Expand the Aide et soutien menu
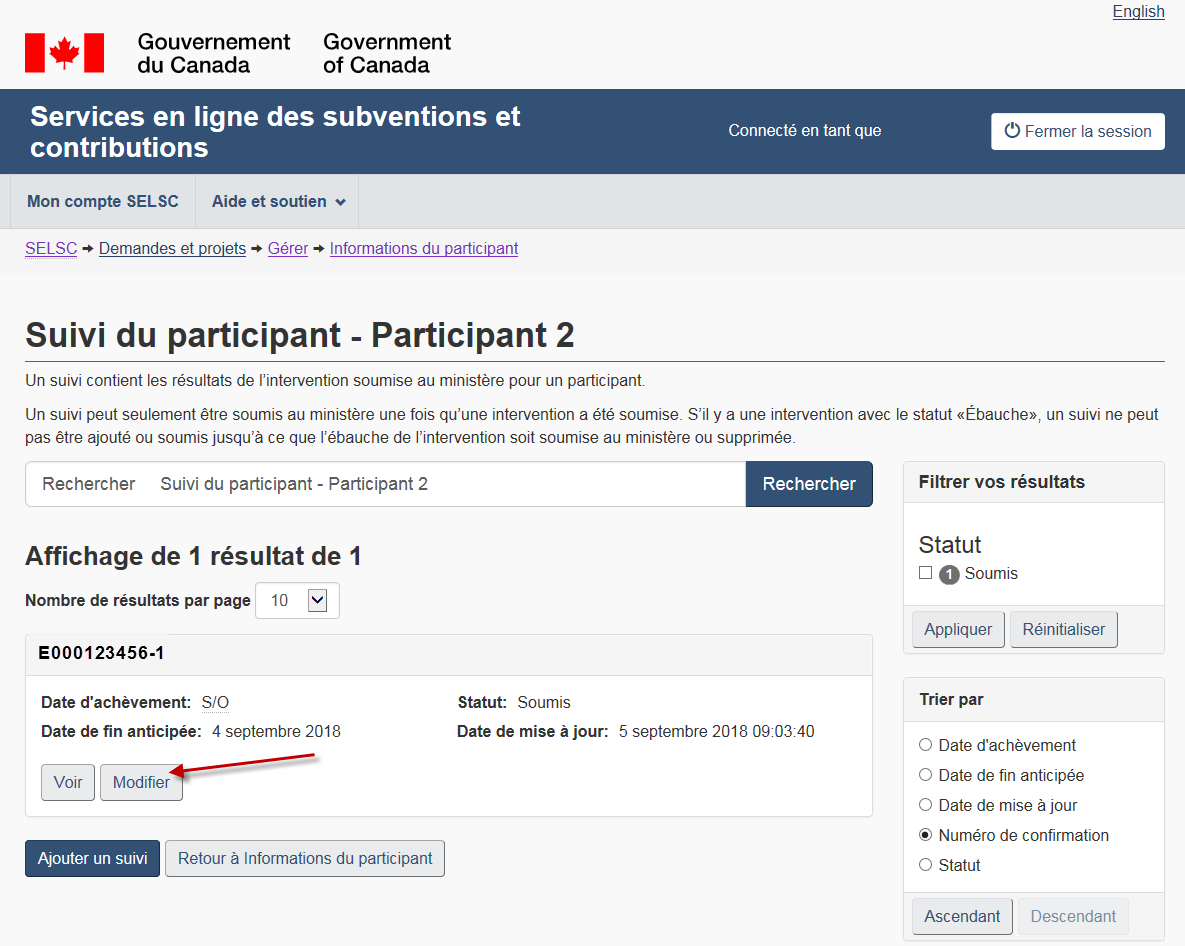This screenshot has width=1185, height=946. coord(278,202)
